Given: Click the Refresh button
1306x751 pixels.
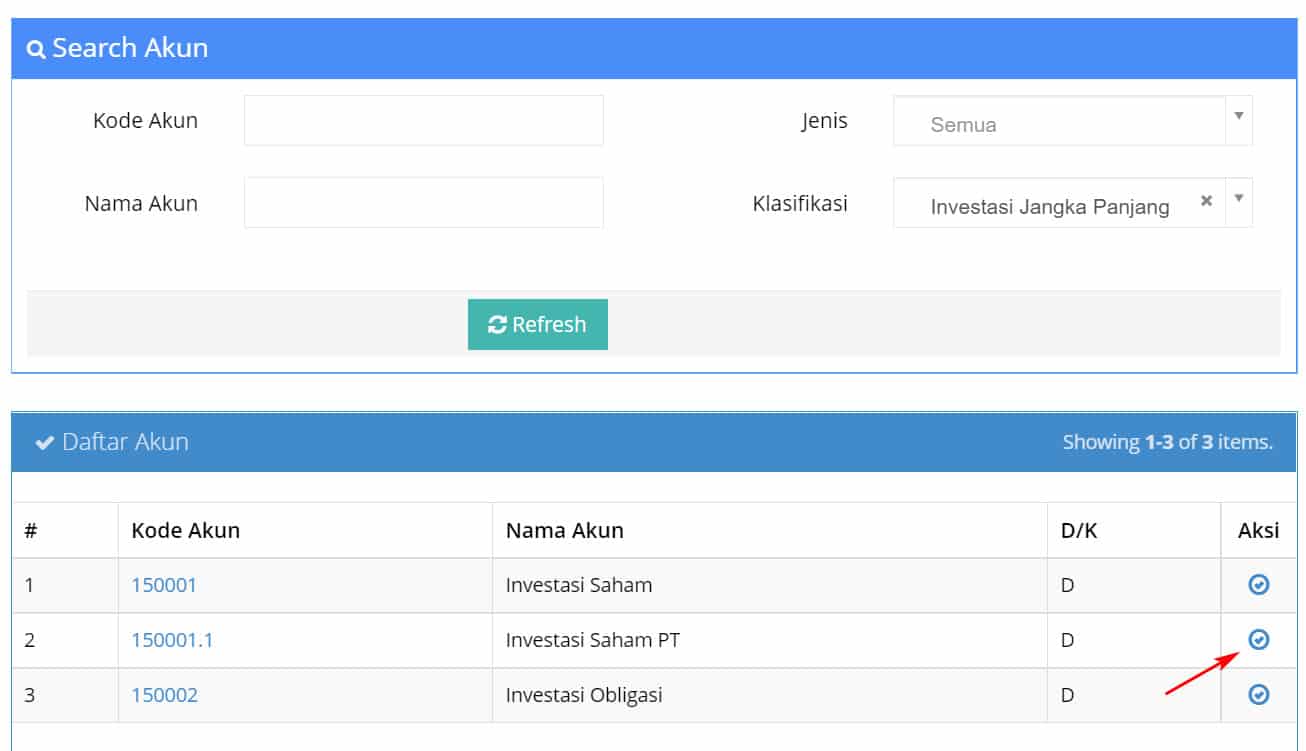Looking at the screenshot, I should [x=538, y=325].
